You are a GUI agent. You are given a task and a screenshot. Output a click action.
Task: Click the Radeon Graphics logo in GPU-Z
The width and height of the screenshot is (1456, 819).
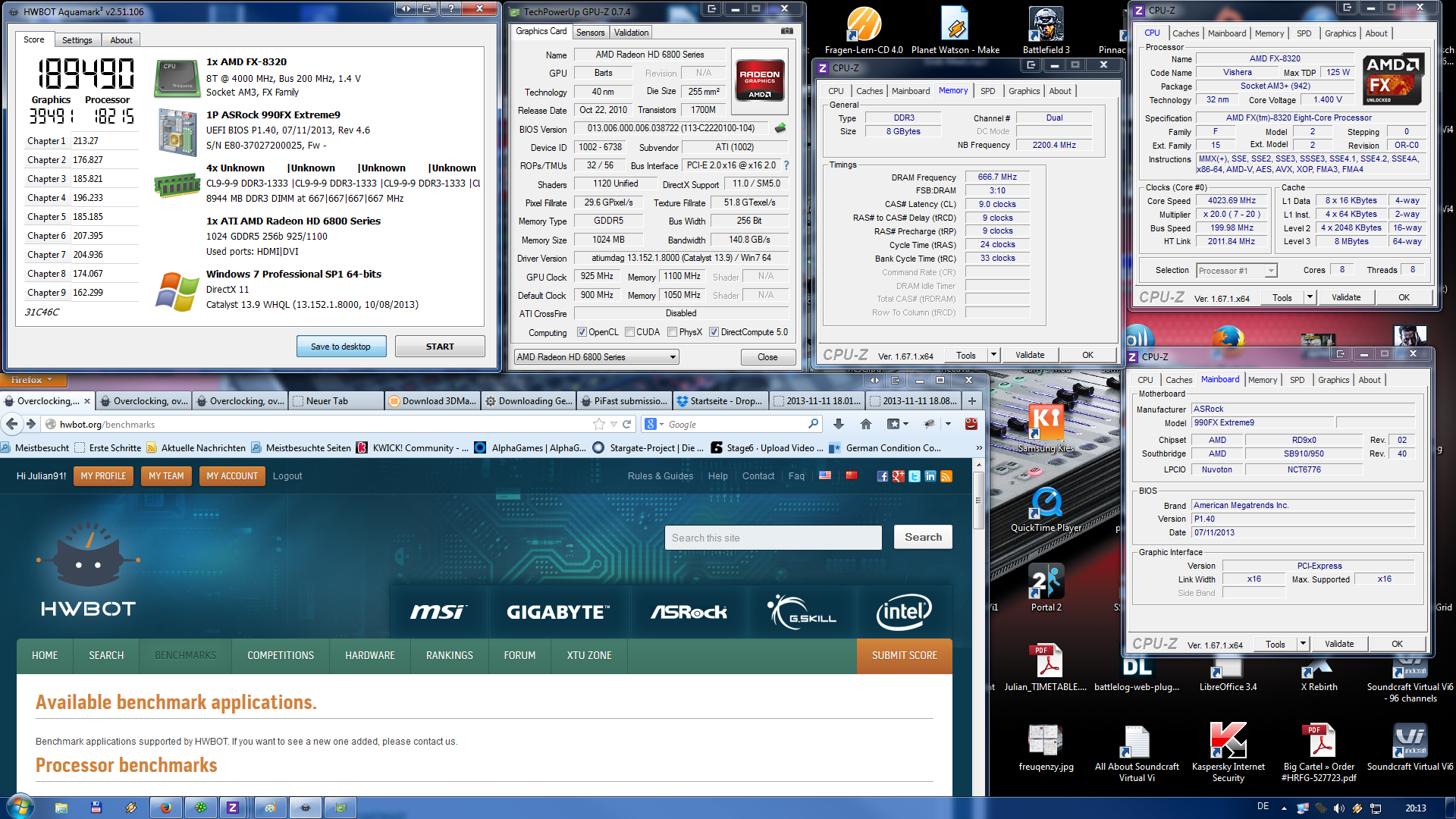tap(760, 80)
